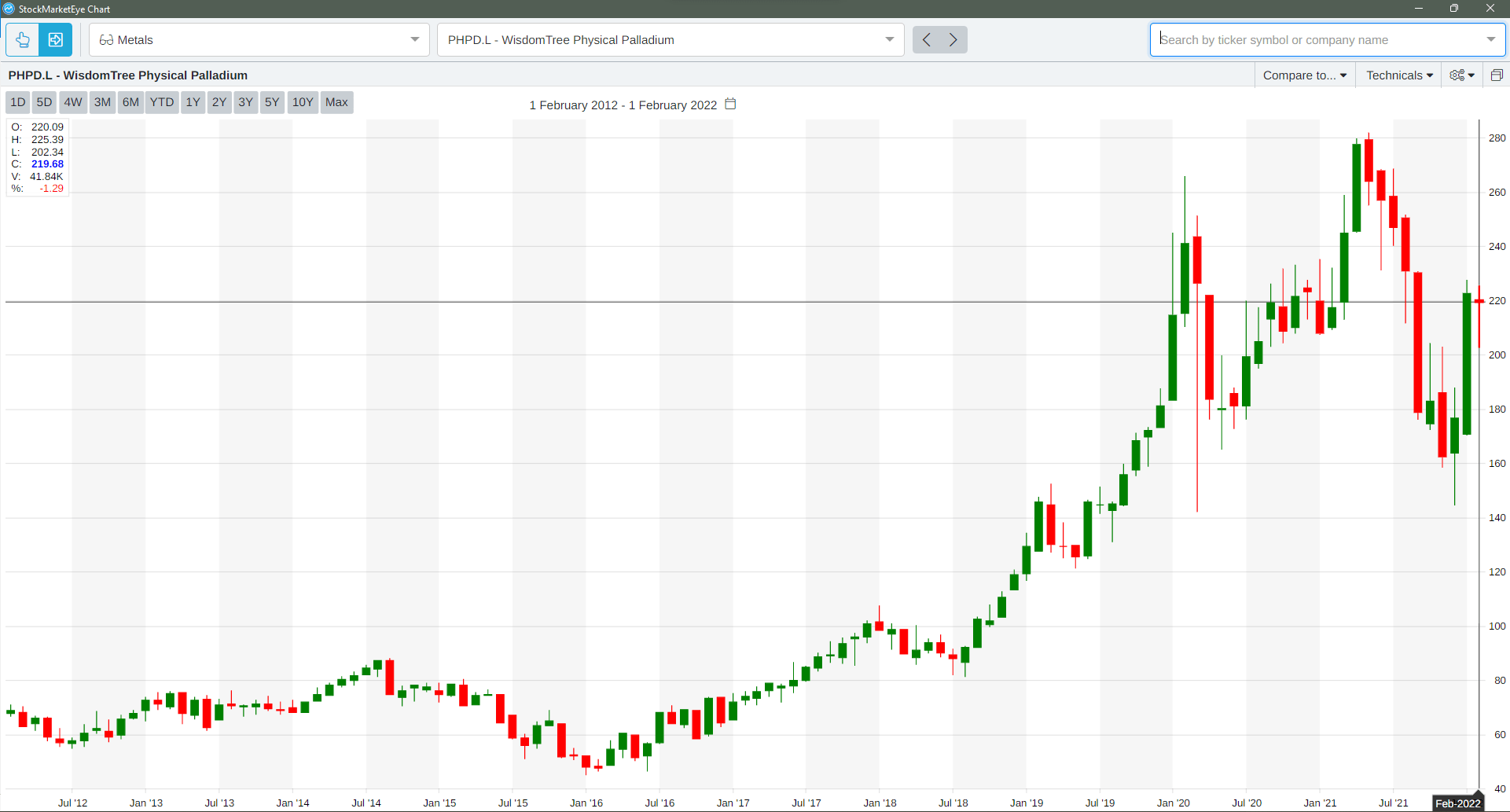Select the 1D time range
Viewport: 1510px width, 812px height.
pos(18,102)
